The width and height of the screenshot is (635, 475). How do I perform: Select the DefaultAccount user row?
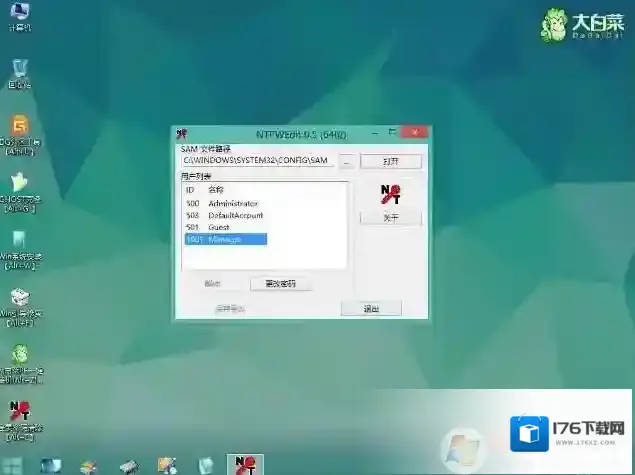pyautogui.click(x=226, y=215)
